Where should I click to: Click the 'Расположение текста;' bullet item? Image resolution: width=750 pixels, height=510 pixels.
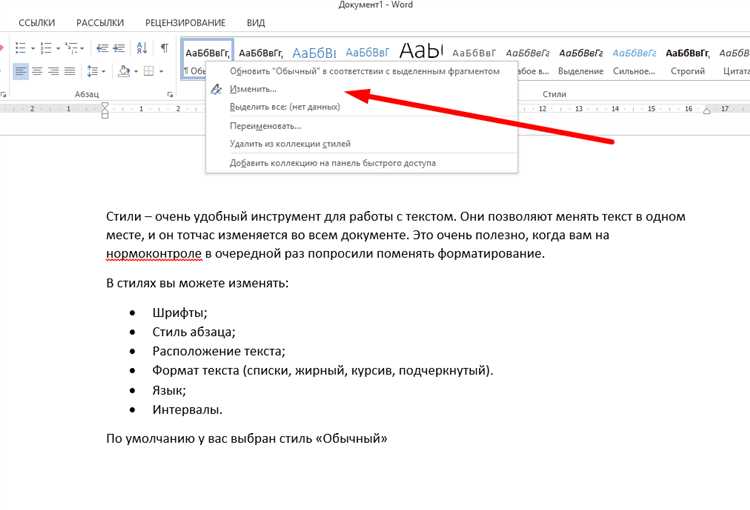coord(219,351)
